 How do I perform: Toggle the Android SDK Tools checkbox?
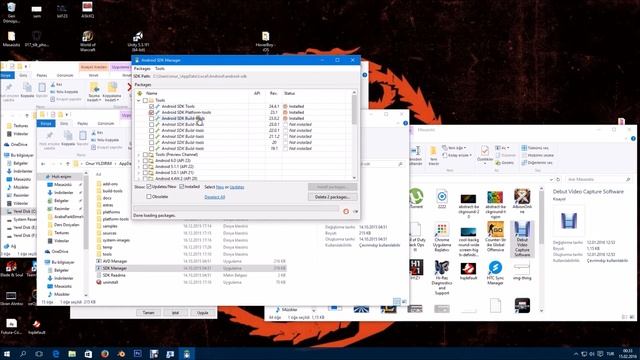coord(151,107)
